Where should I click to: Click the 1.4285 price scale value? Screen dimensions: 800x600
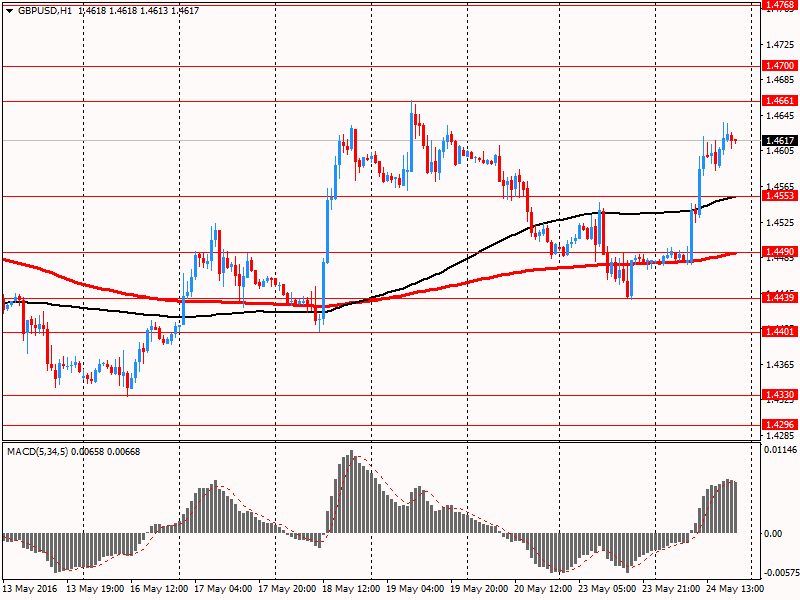[x=780, y=436]
